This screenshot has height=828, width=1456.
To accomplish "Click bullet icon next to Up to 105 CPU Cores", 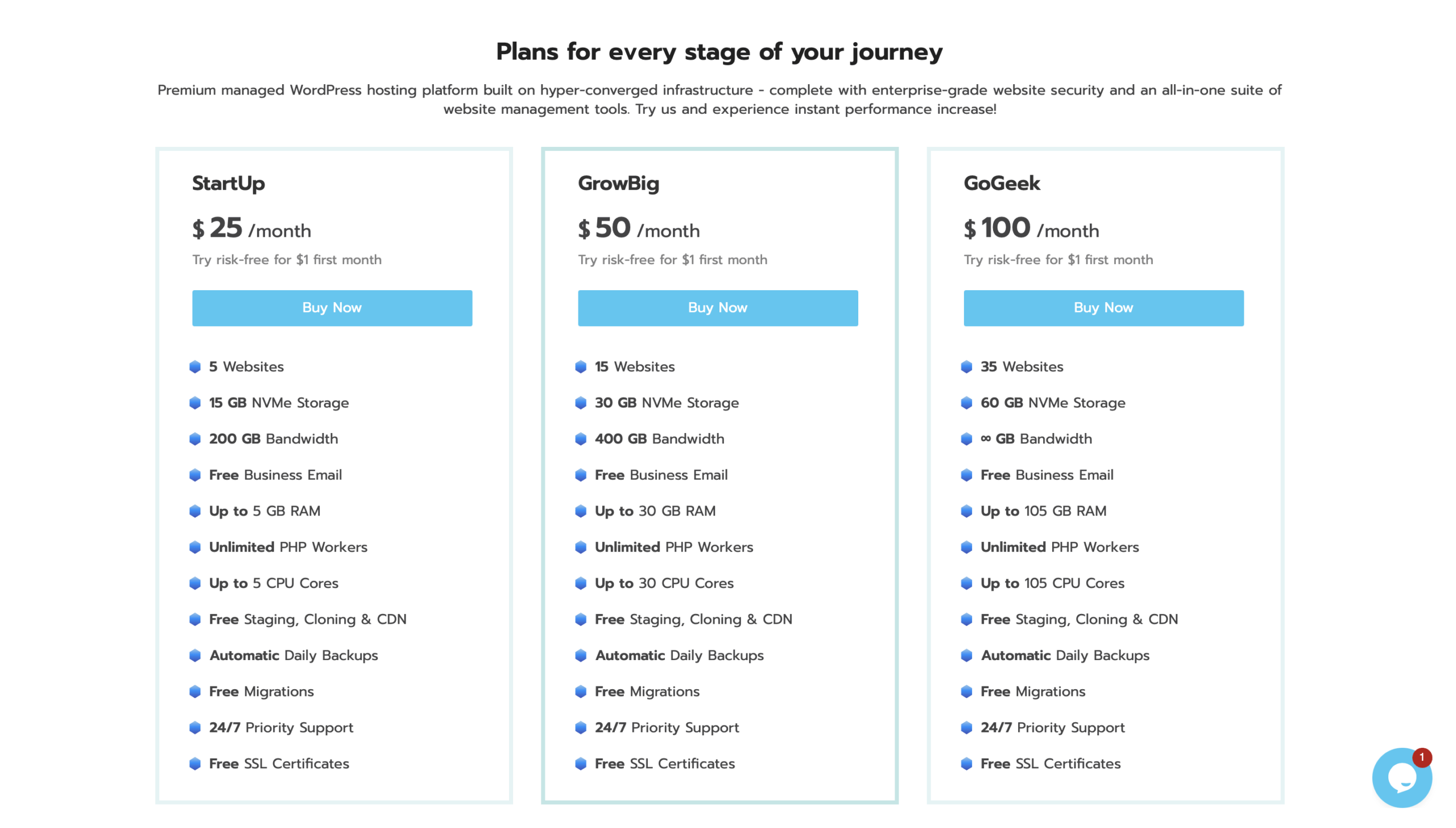I will [966, 583].
